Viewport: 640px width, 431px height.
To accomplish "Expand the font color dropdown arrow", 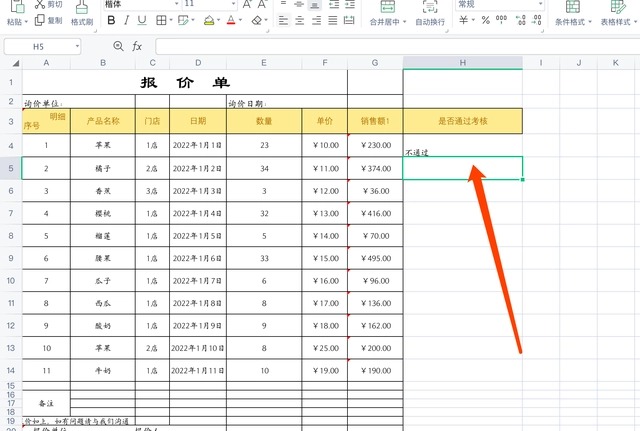I will pyautogui.click(x=241, y=20).
